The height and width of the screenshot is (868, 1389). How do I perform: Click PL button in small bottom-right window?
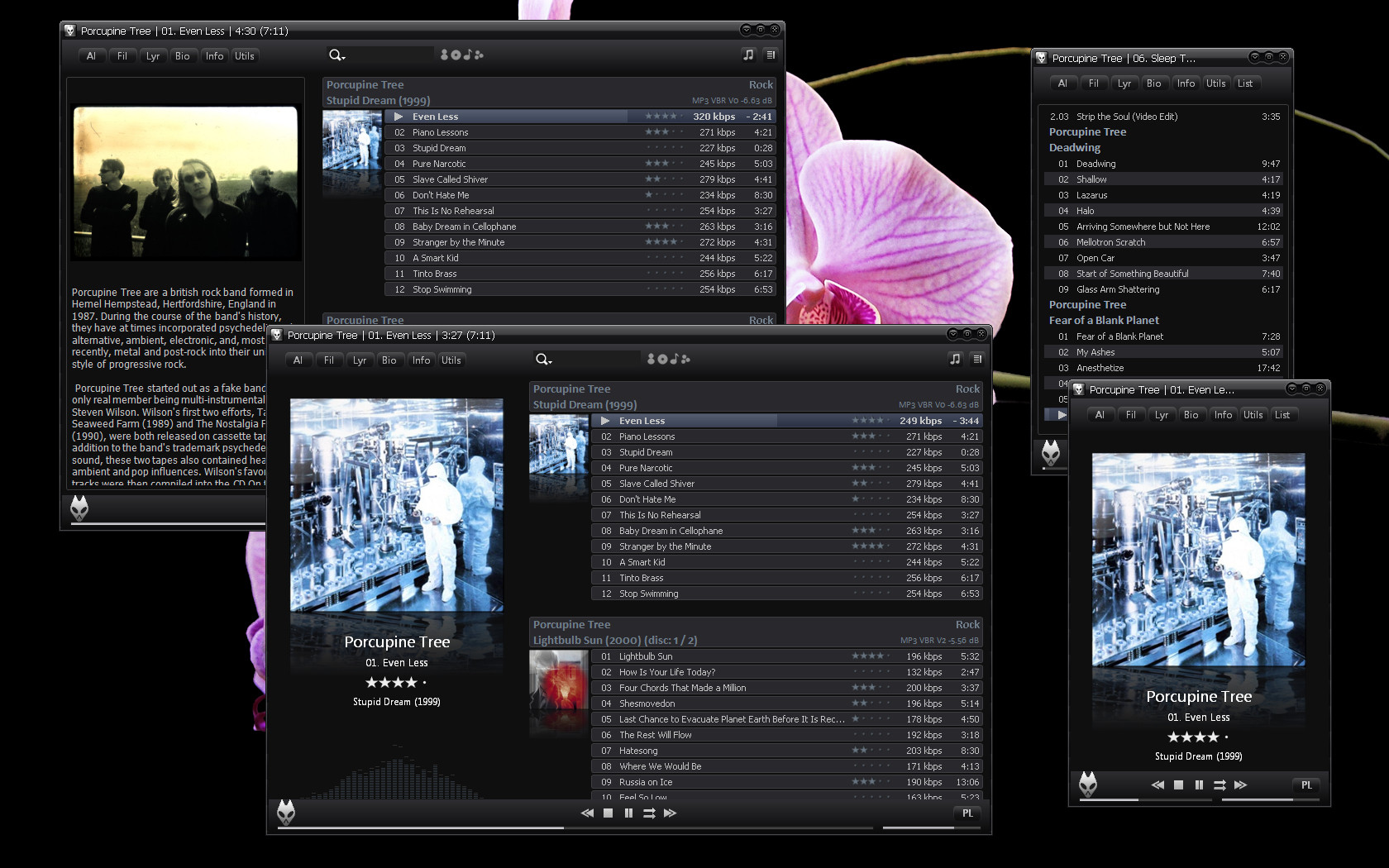coord(1306,785)
